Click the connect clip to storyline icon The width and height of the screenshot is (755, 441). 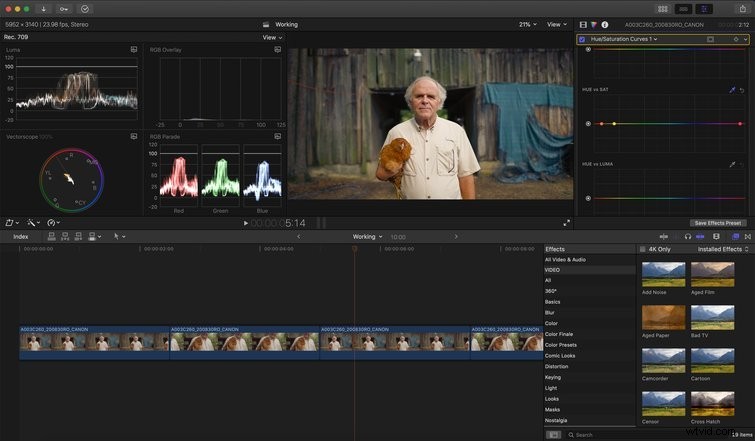pyautogui.click(x=52, y=236)
